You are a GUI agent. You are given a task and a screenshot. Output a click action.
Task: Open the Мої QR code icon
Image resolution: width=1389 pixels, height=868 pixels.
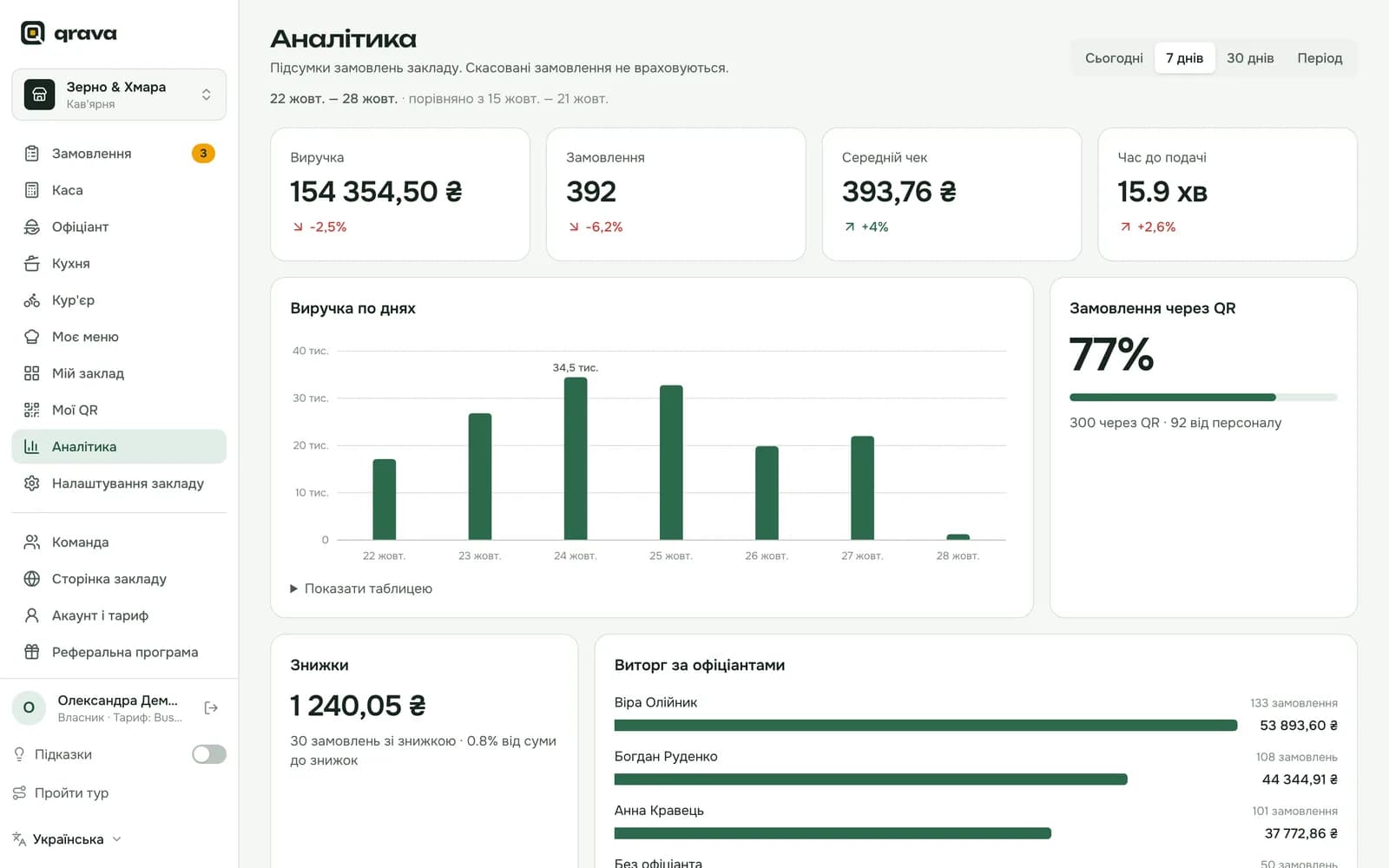[x=32, y=410]
